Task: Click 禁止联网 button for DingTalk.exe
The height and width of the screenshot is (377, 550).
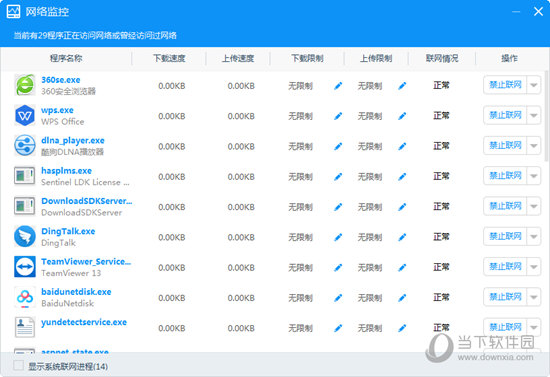Action: (x=505, y=236)
